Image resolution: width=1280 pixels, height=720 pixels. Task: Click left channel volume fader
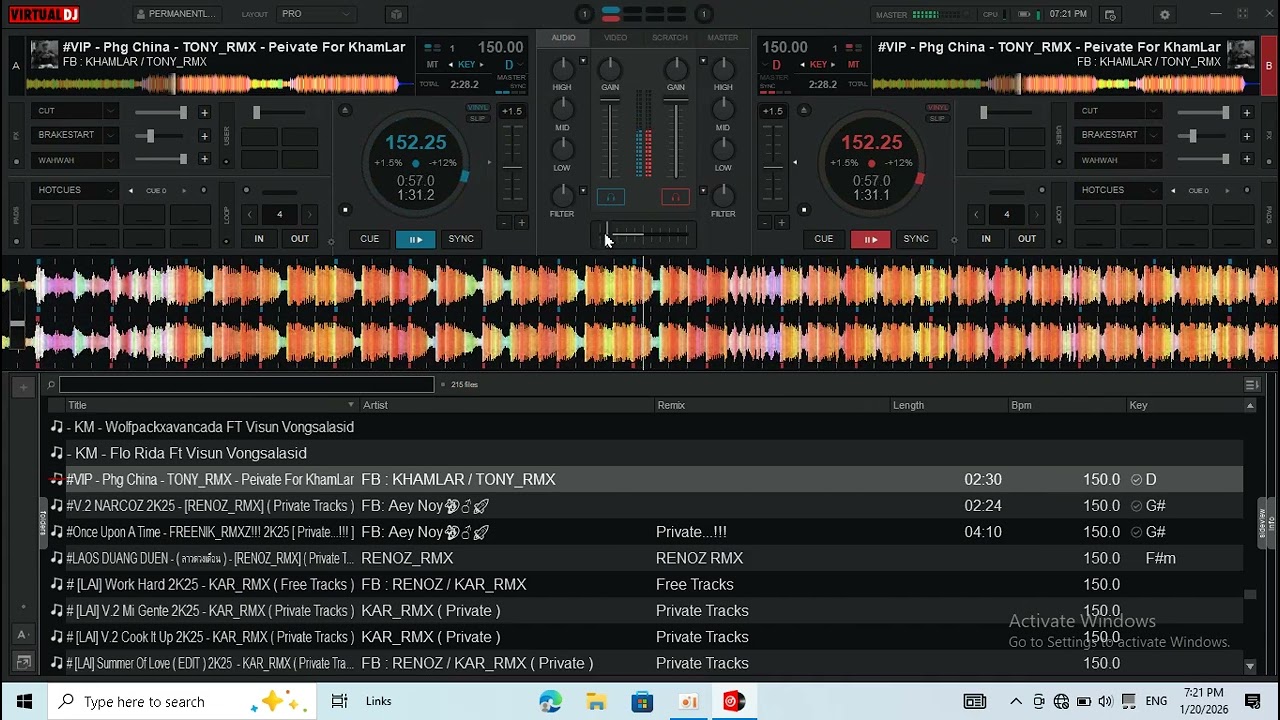611,138
